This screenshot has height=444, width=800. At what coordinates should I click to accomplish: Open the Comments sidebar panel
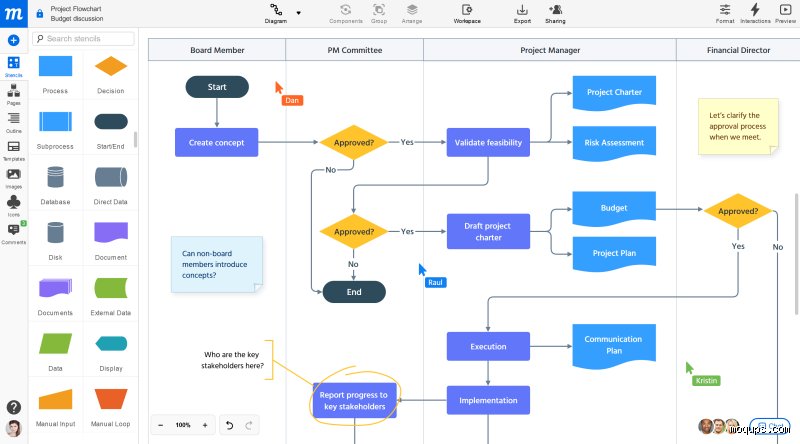[x=14, y=234]
